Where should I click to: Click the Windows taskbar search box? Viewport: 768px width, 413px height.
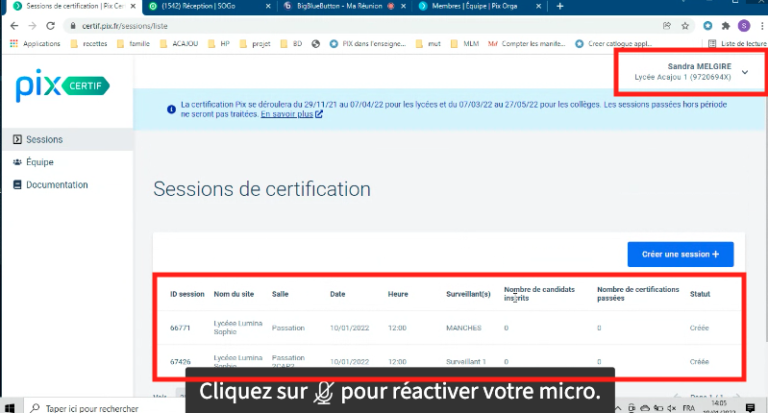[x=103, y=408]
